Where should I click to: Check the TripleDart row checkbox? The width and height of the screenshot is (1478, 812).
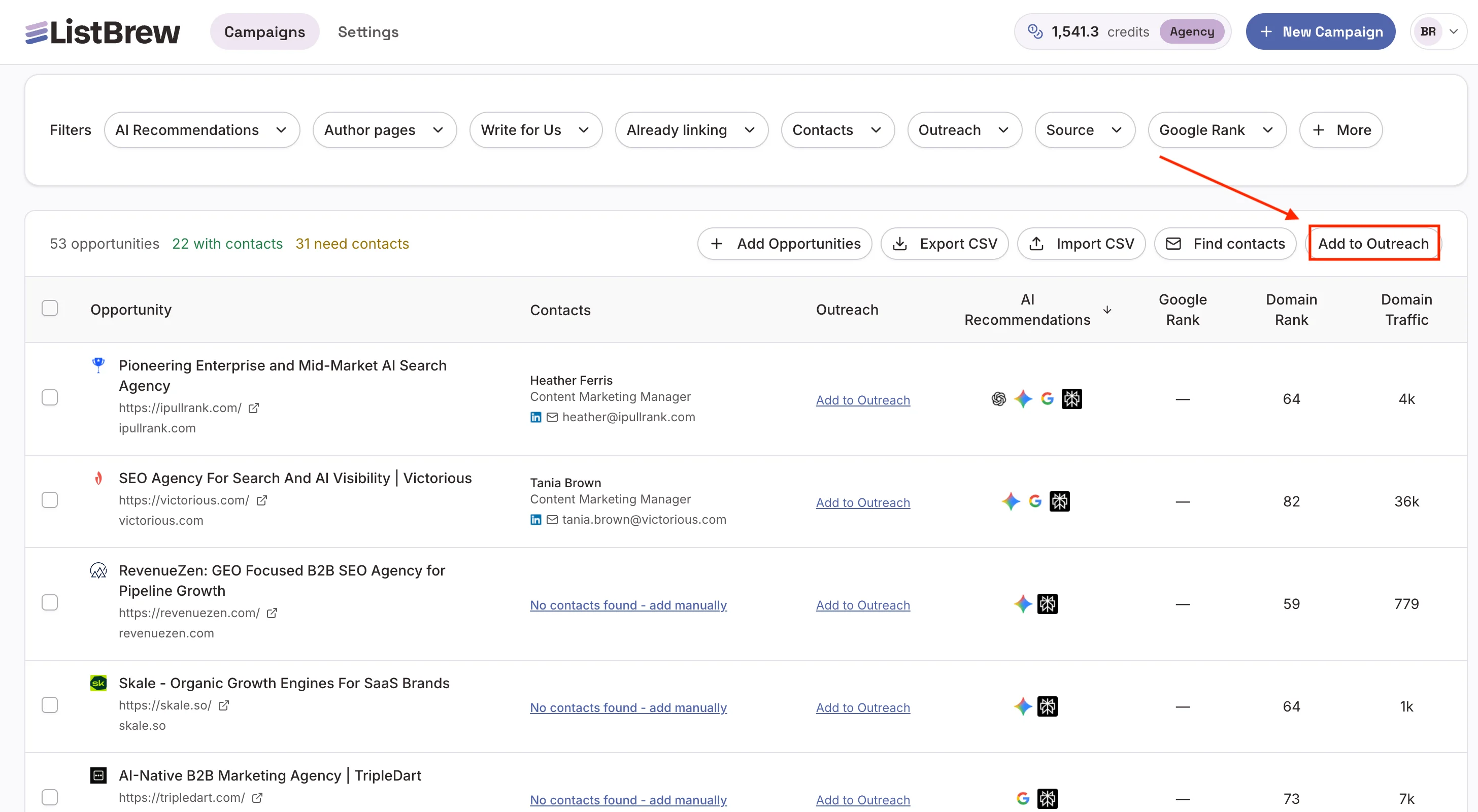[x=50, y=798]
